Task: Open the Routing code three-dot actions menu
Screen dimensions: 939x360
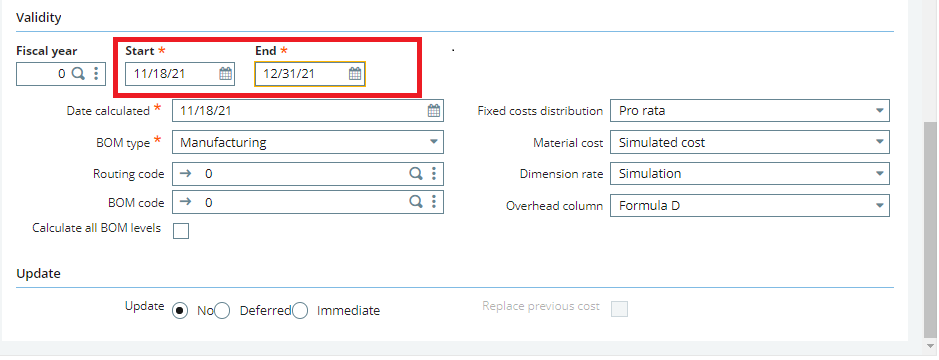Action: 434,174
